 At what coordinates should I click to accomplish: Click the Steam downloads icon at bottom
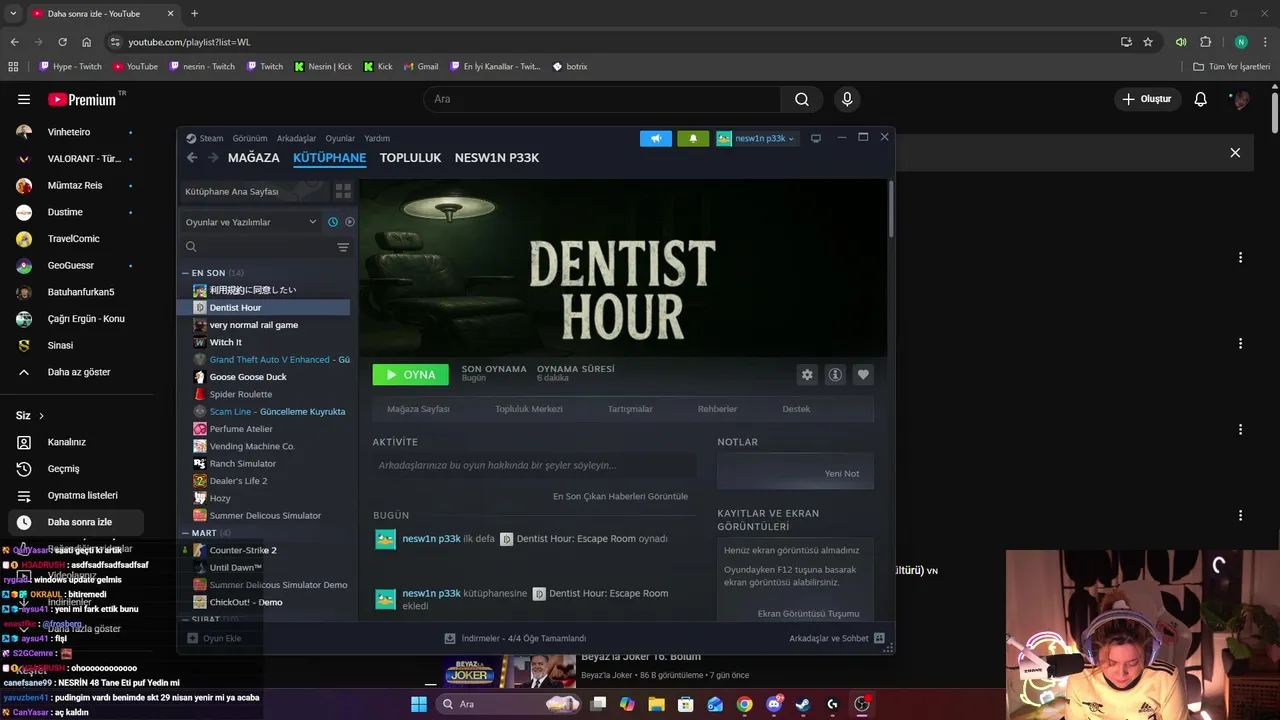450,638
